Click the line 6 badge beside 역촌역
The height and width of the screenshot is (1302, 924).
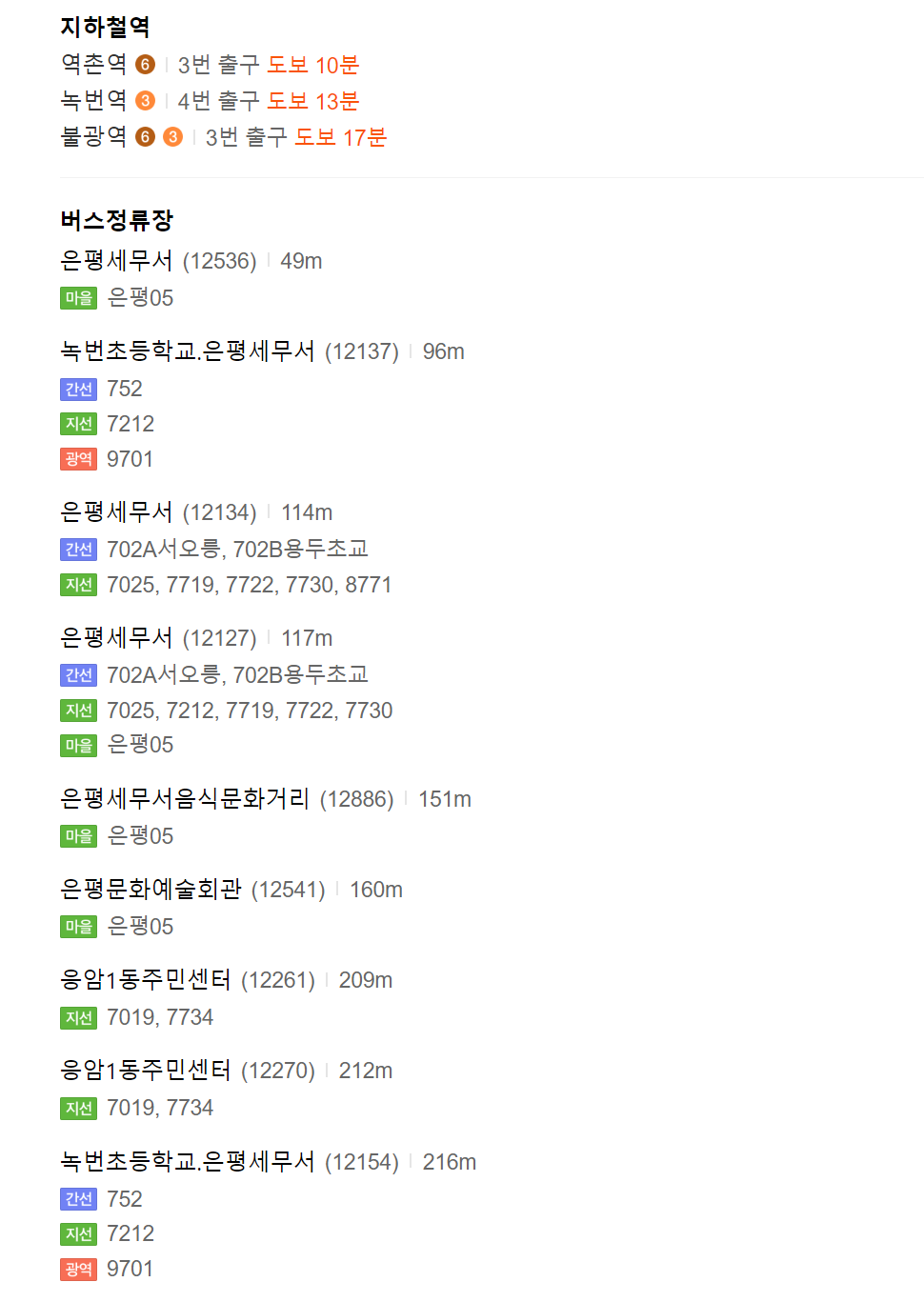(x=145, y=65)
